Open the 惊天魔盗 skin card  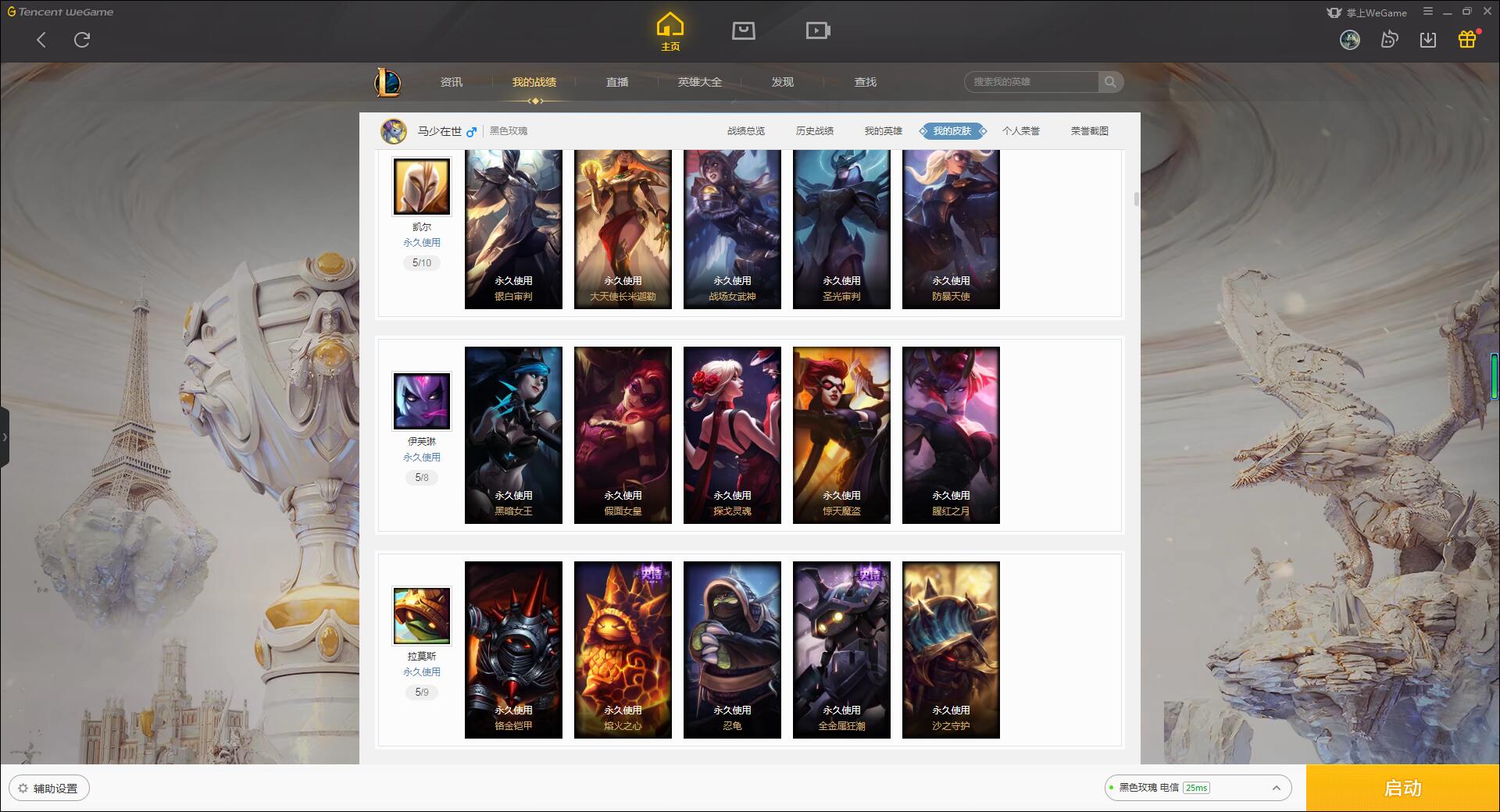(841, 435)
